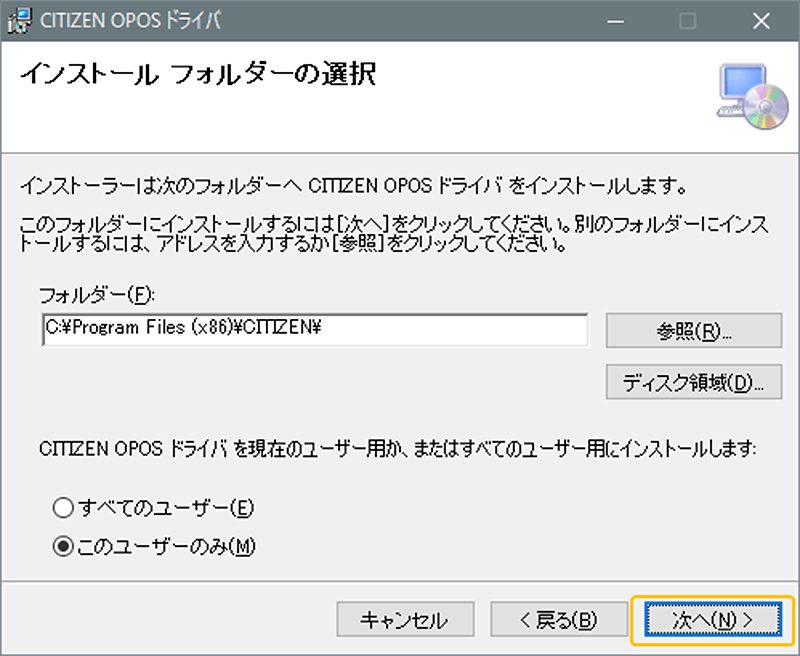Click into the folder path input field
This screenshot has width=800, height=656.
coord(314,330)
